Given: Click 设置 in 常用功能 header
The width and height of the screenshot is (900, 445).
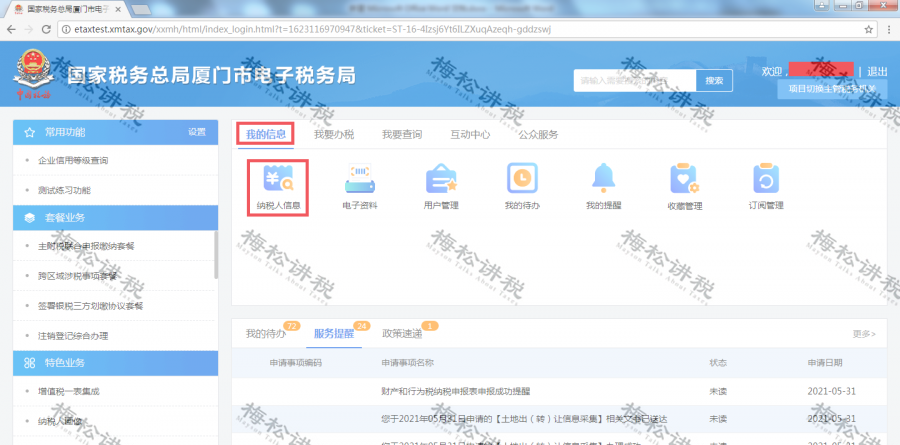Looking at the screenshot, I should (x=197, y=132).
